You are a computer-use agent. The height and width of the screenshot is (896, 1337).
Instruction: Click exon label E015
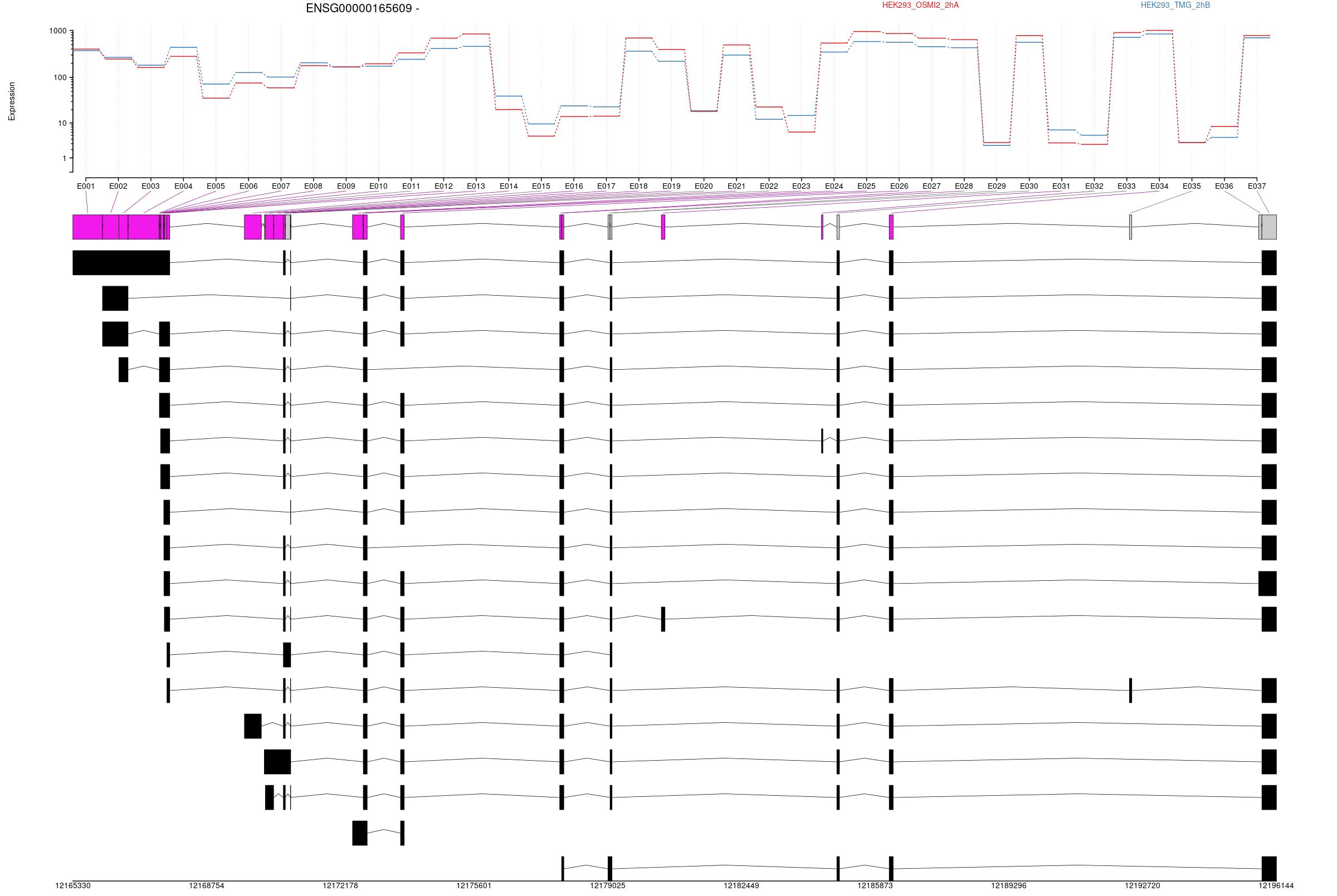[541, 187]
